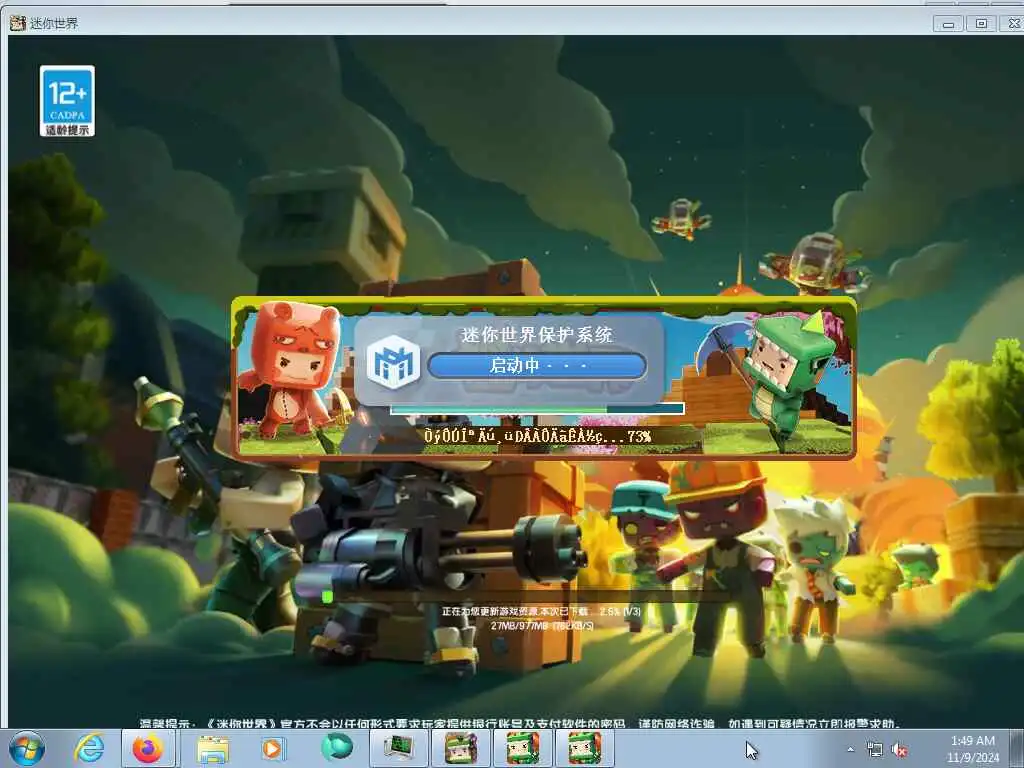Viewport: 1024px width, 768px height.
Task: Close the 迷你世界 window
Action: click(1013, 24)
